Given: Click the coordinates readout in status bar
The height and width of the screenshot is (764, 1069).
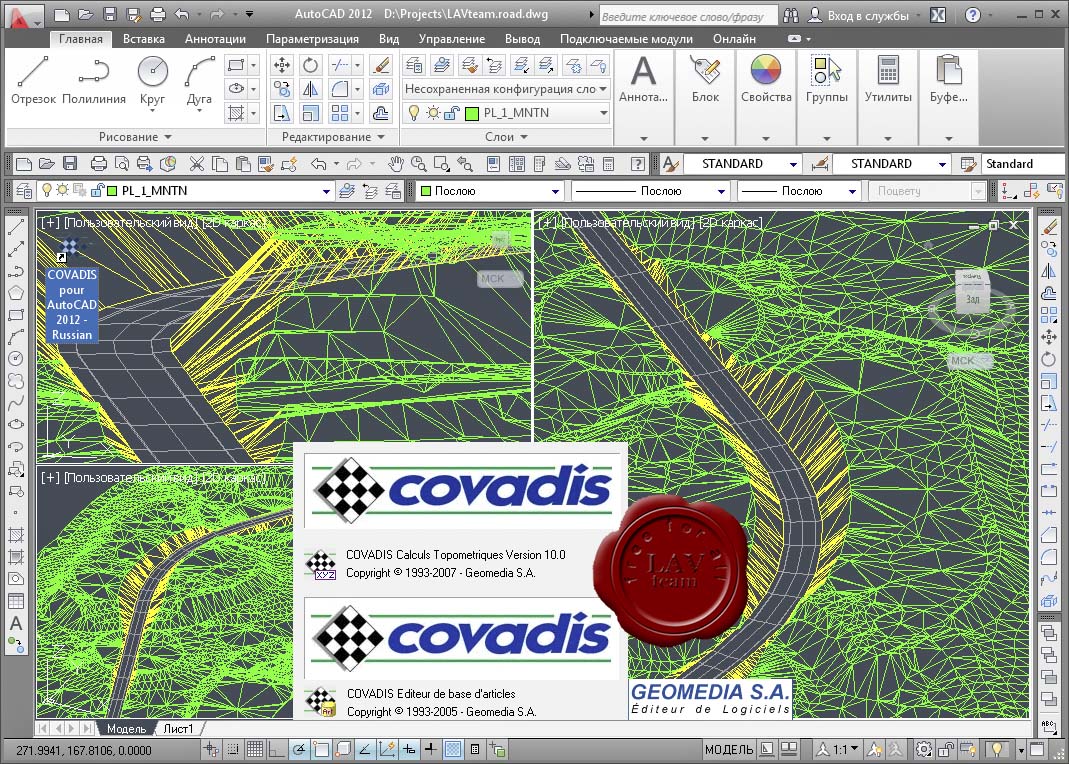Looking at the screenshot, I should 84,750.
